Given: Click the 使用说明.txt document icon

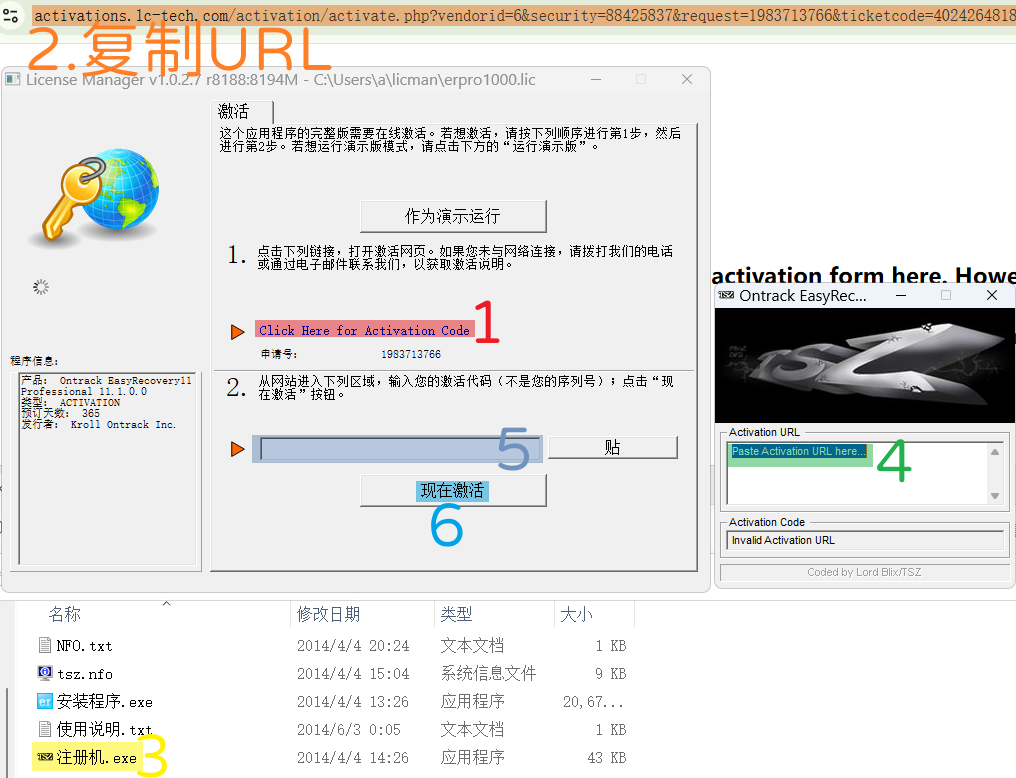Looking at the screenshot, I should (45, 729).
